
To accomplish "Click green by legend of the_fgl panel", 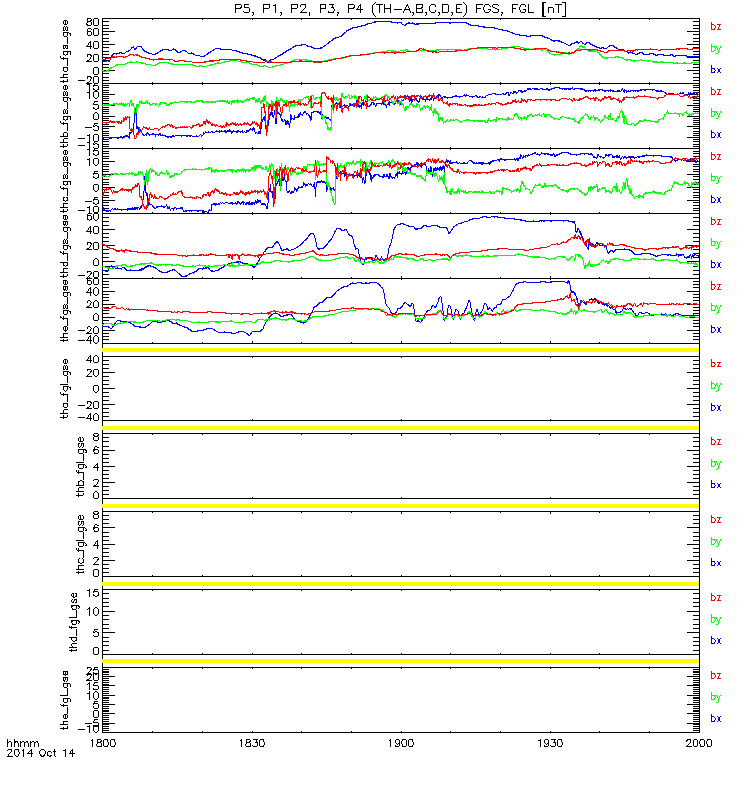I will click(716, 697).
